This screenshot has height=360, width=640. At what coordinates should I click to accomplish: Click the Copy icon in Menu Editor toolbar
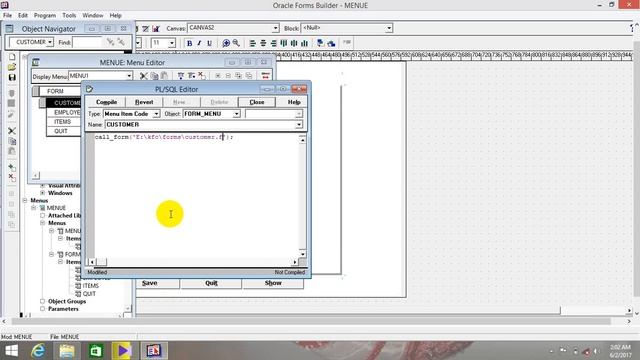coord(154,76)
